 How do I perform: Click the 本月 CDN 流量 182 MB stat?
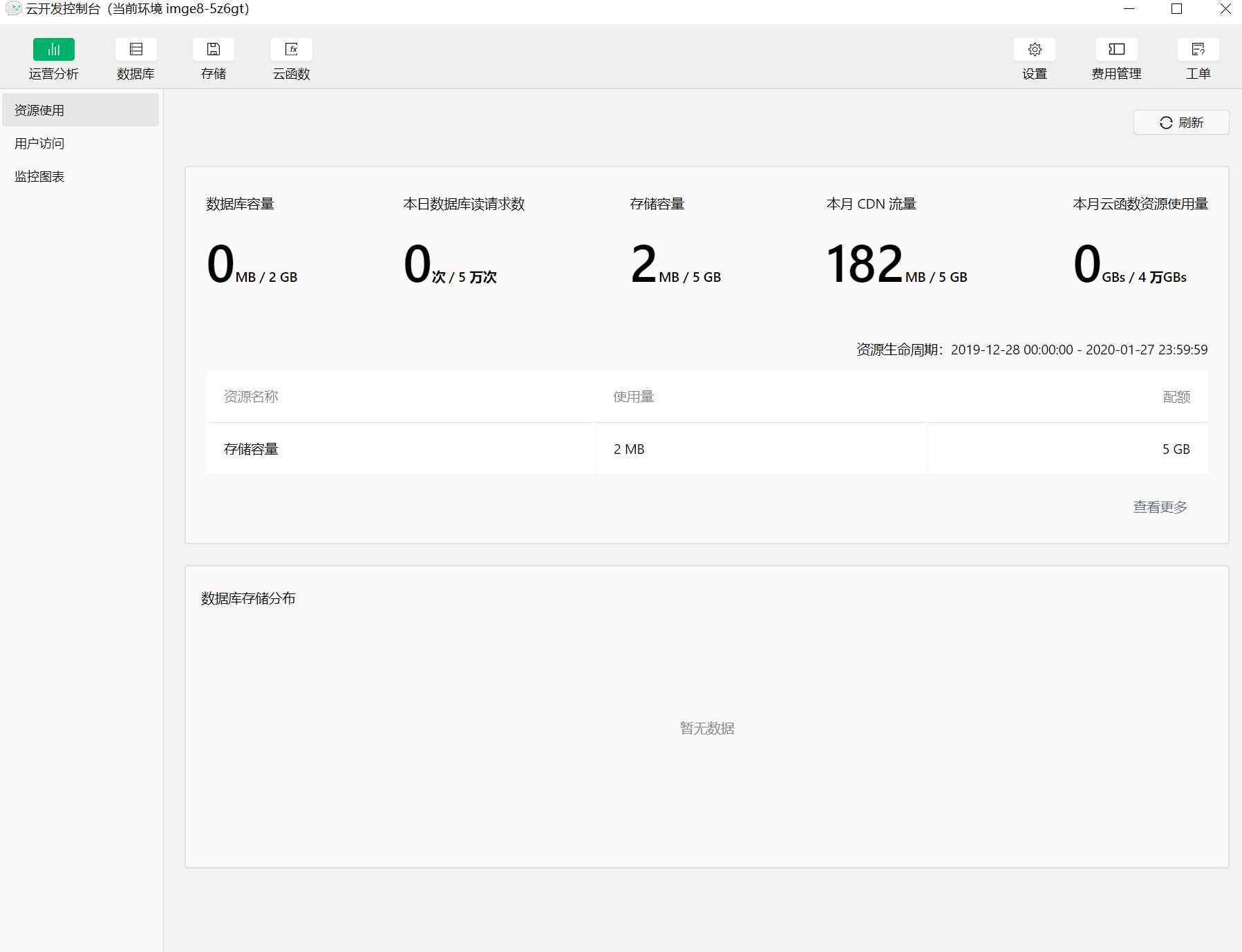point(896,265)
